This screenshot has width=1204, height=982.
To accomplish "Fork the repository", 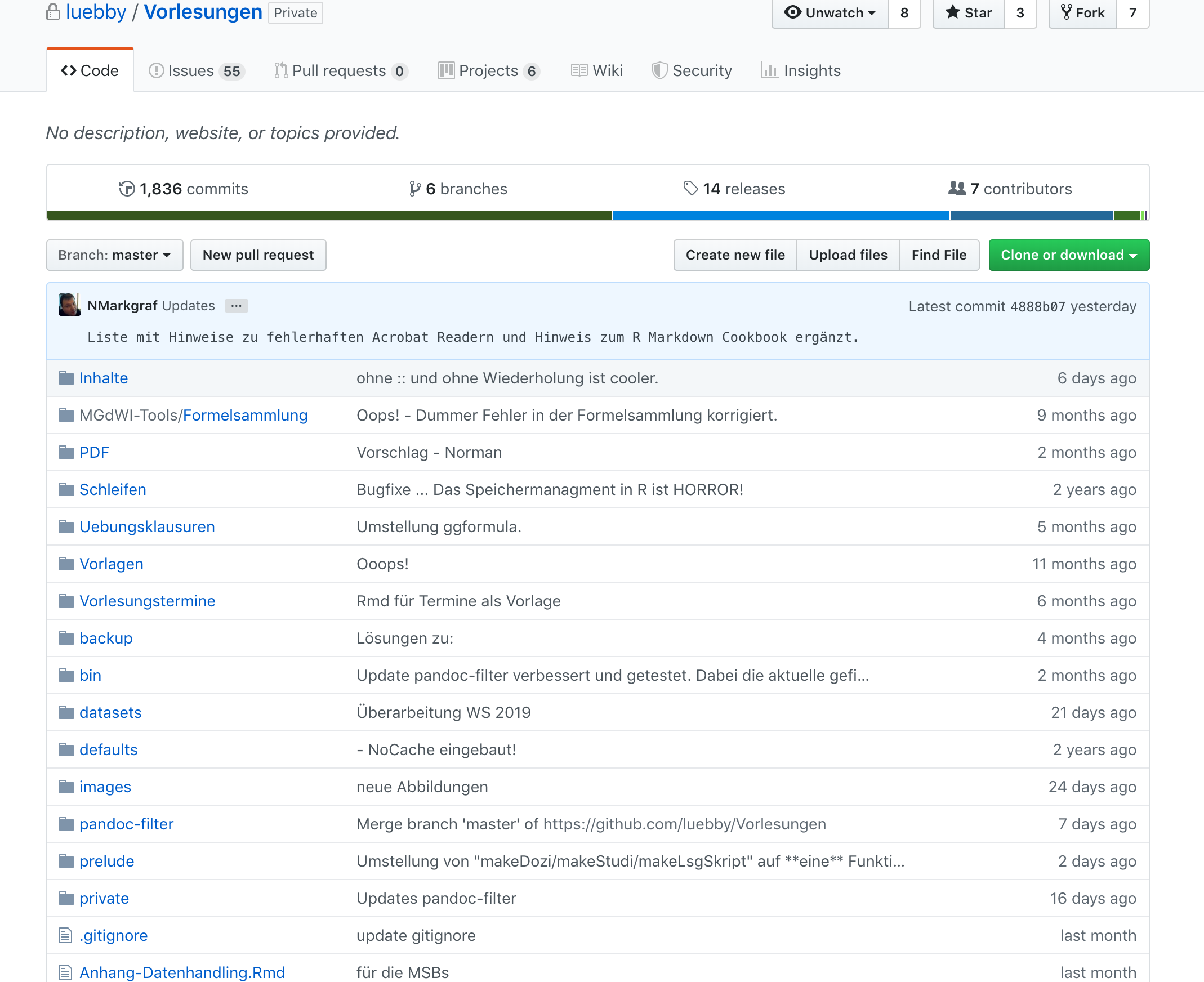I will 1083,13.
